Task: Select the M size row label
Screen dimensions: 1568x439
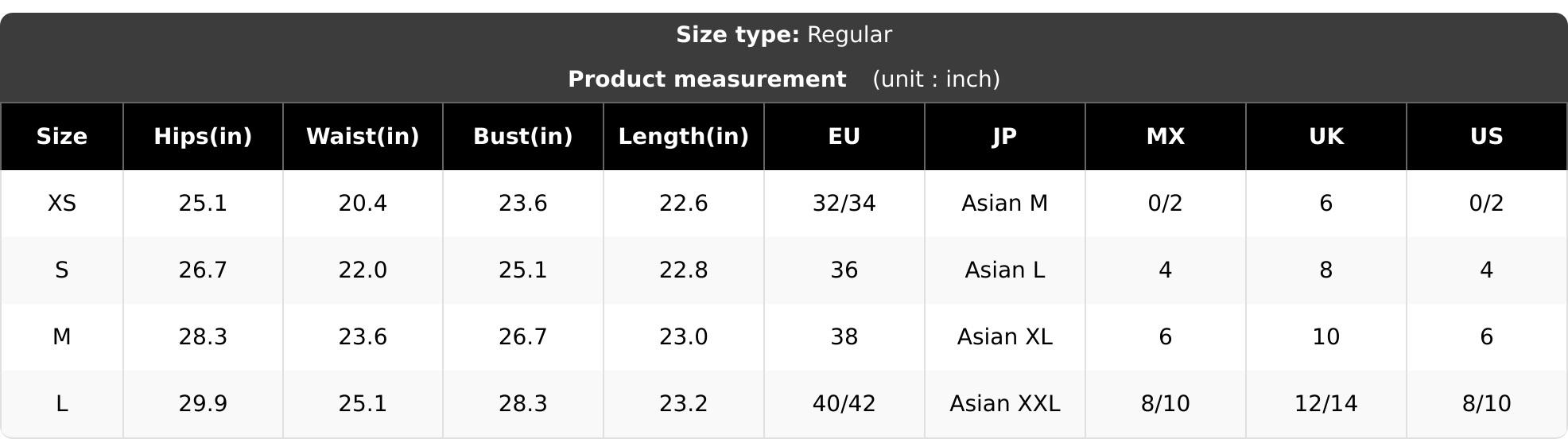Action: pyautogui.click(x=62, y=337)
